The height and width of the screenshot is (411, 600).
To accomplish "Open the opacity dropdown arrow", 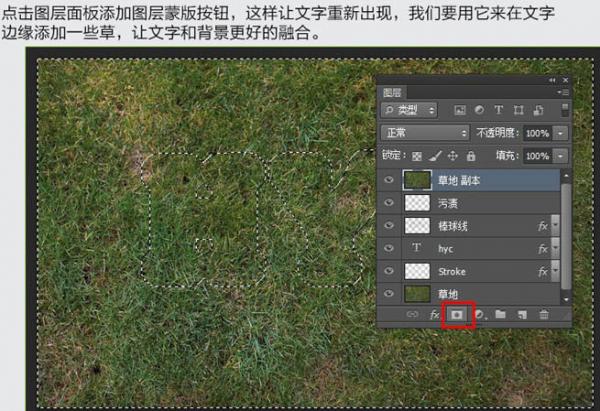I will click(560, 133).
